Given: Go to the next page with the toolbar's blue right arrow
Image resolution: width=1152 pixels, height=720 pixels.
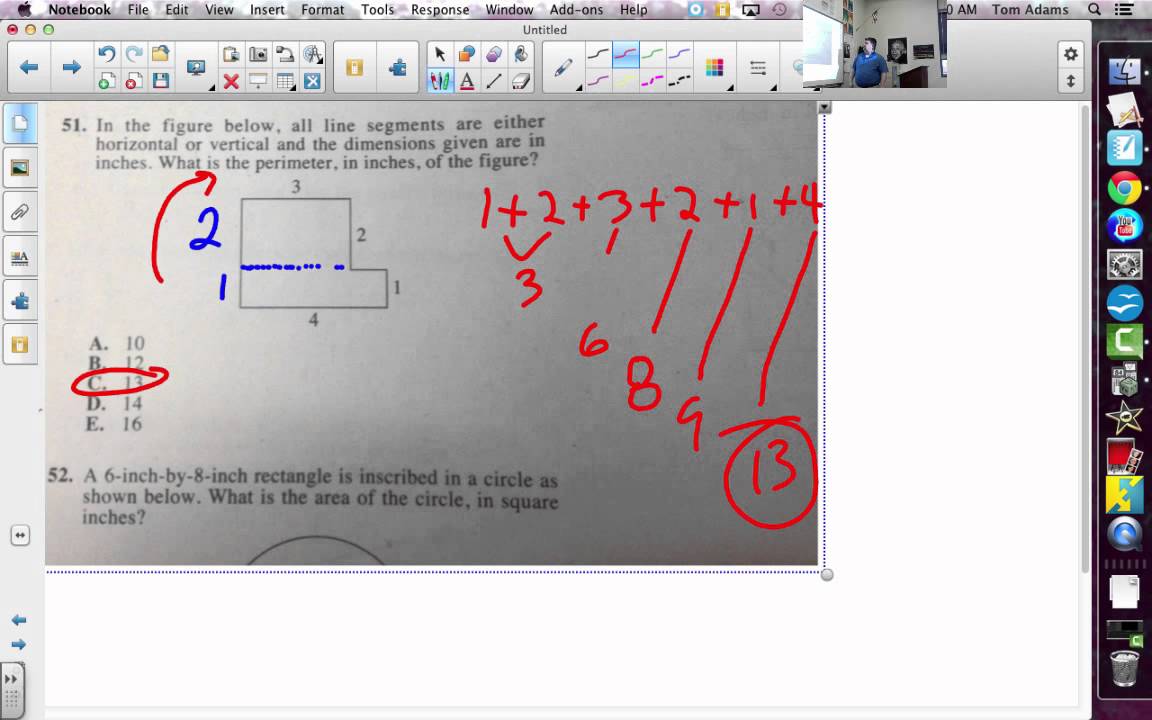Looking at the screenshot, I should coord(71,68).
